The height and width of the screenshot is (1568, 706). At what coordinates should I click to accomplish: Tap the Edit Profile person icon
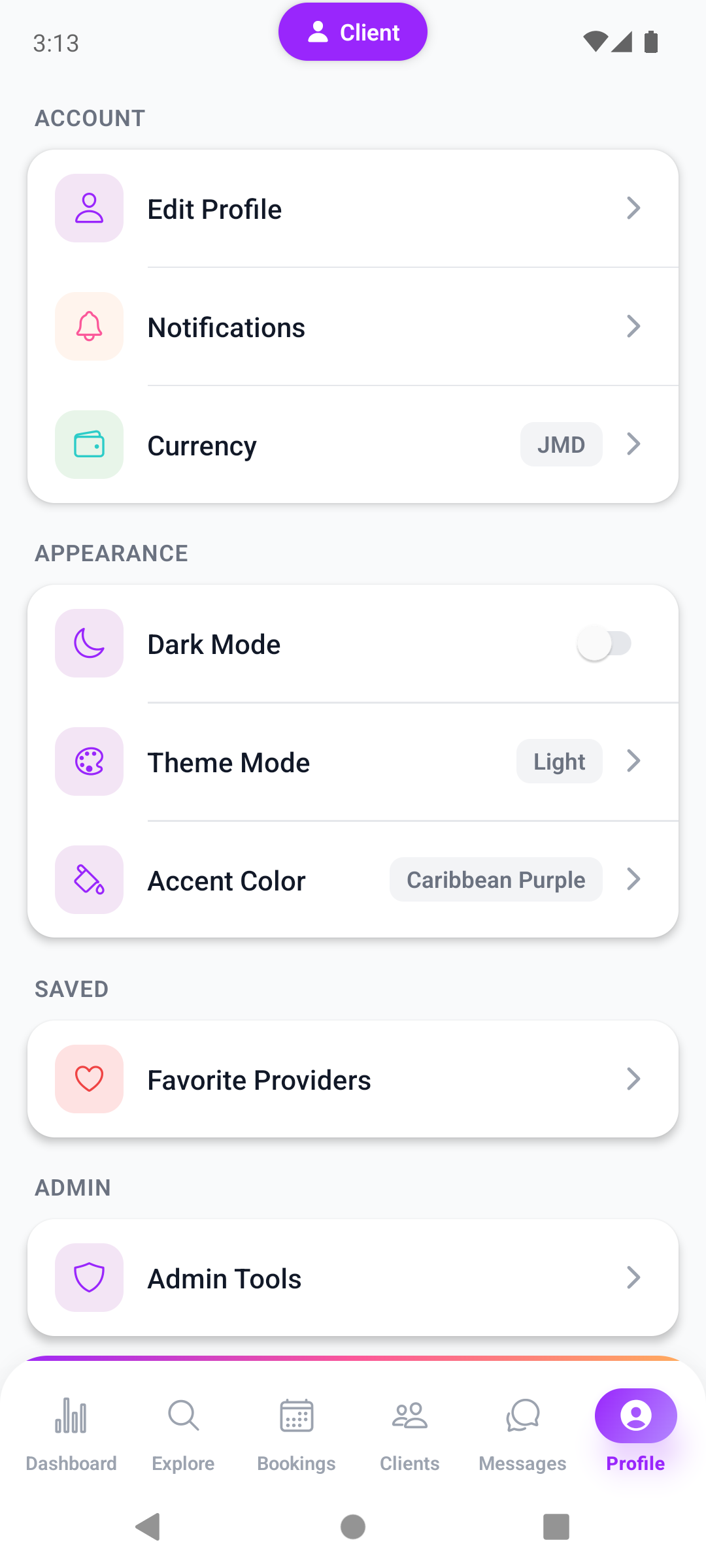point(89,208)
